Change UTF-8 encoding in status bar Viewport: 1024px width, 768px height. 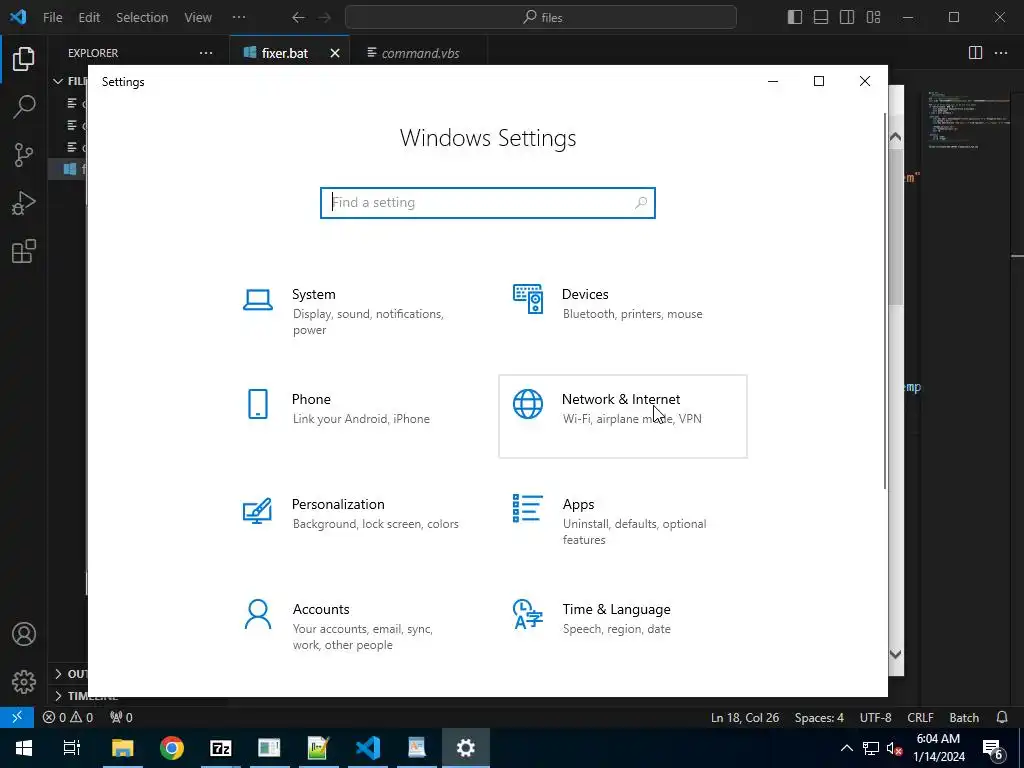click(x=875, y=717)
